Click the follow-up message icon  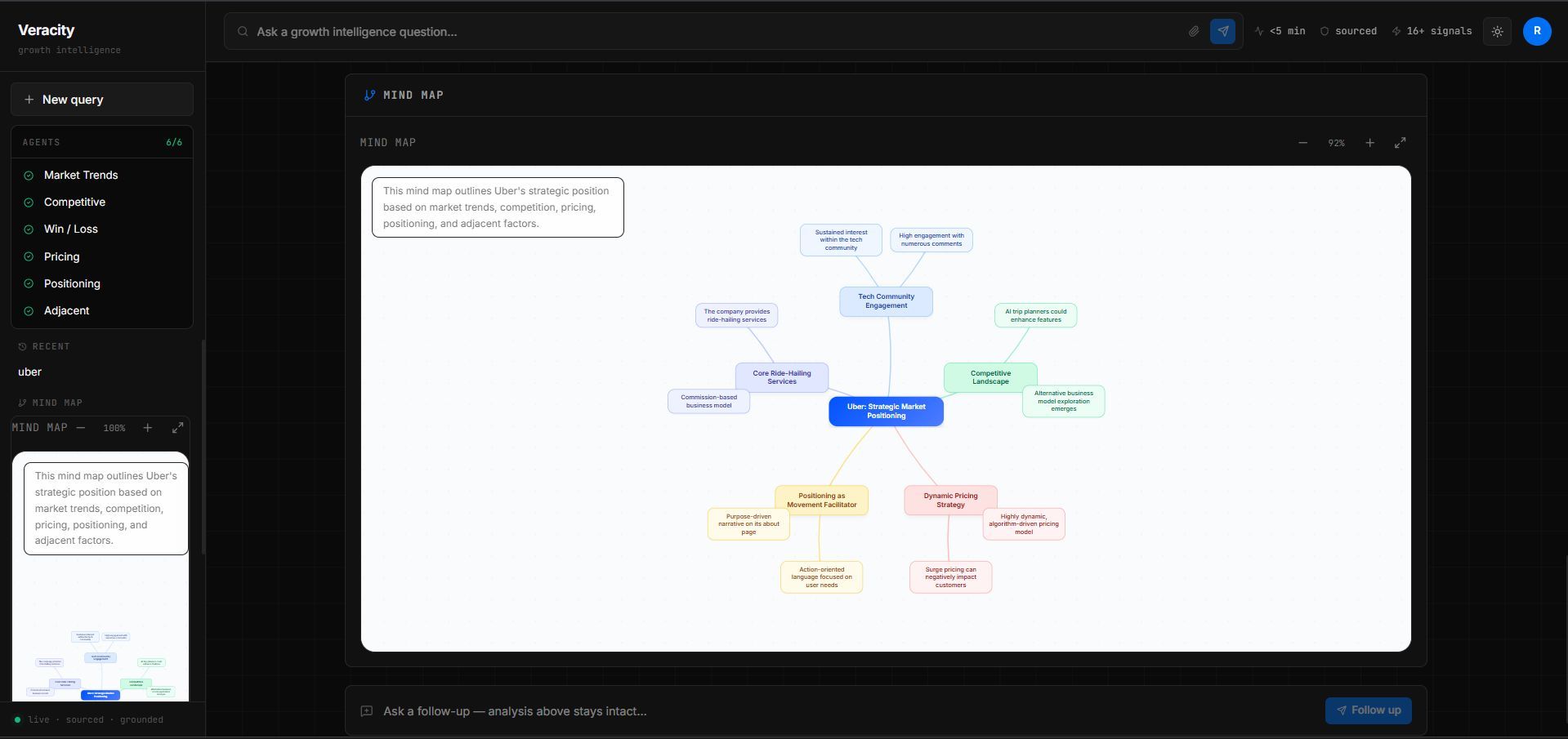coord(367,711)
